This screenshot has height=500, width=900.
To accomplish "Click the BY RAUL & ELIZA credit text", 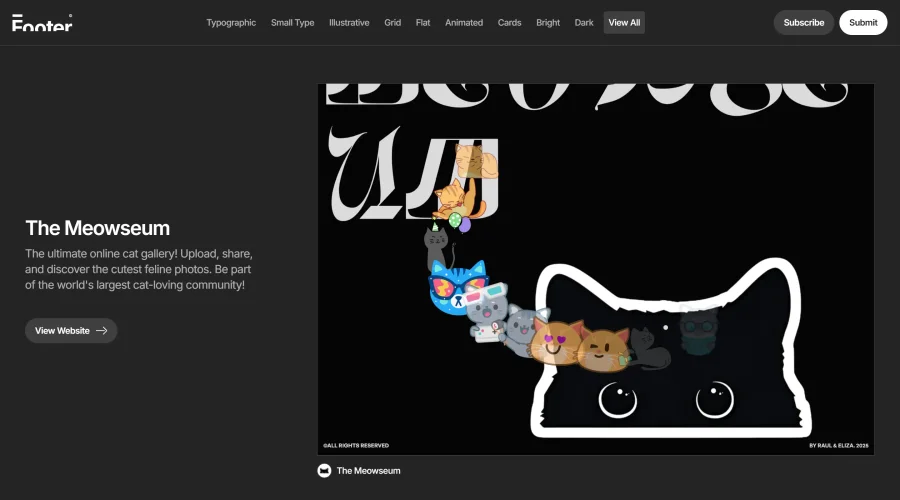I will pos(839,445).
